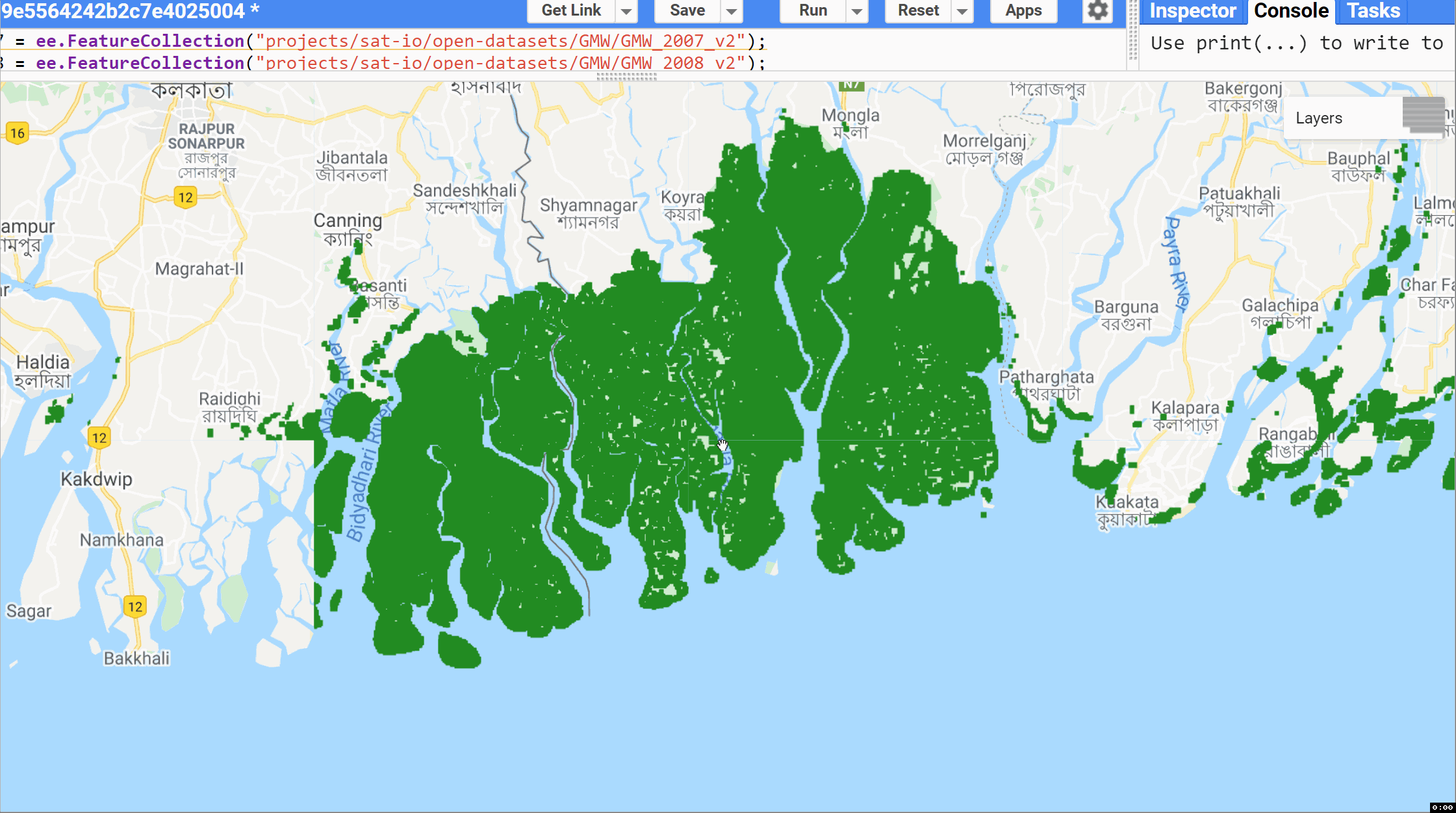This screenshot has height=813, width=1456.
Task: Click the gray layer loading bars
Action: [1423, 115]
